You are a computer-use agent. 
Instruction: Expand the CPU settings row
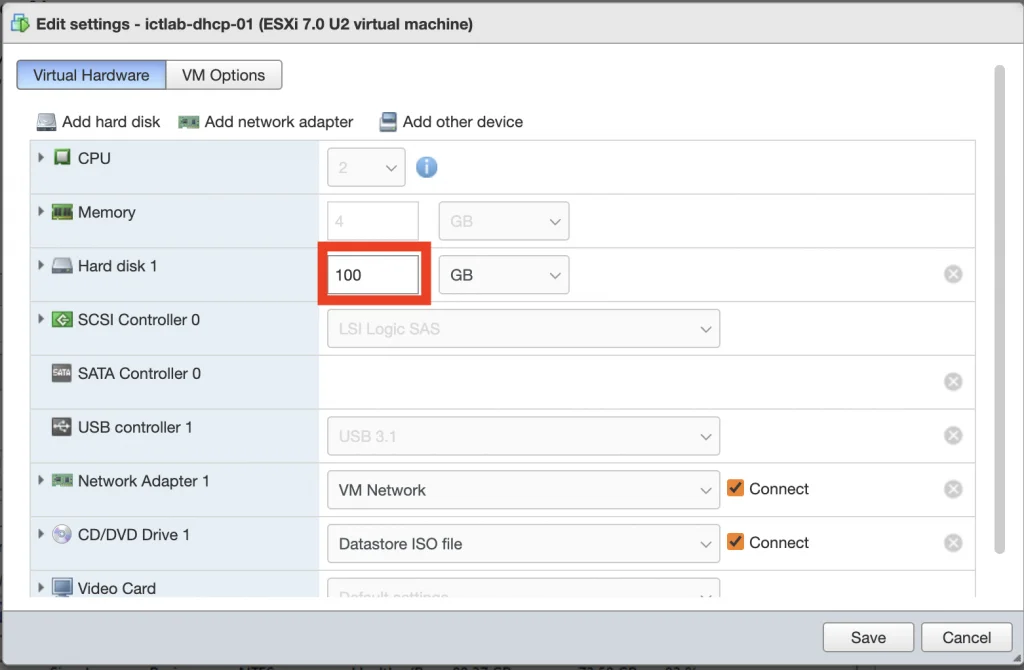click(x=41, y=158)
